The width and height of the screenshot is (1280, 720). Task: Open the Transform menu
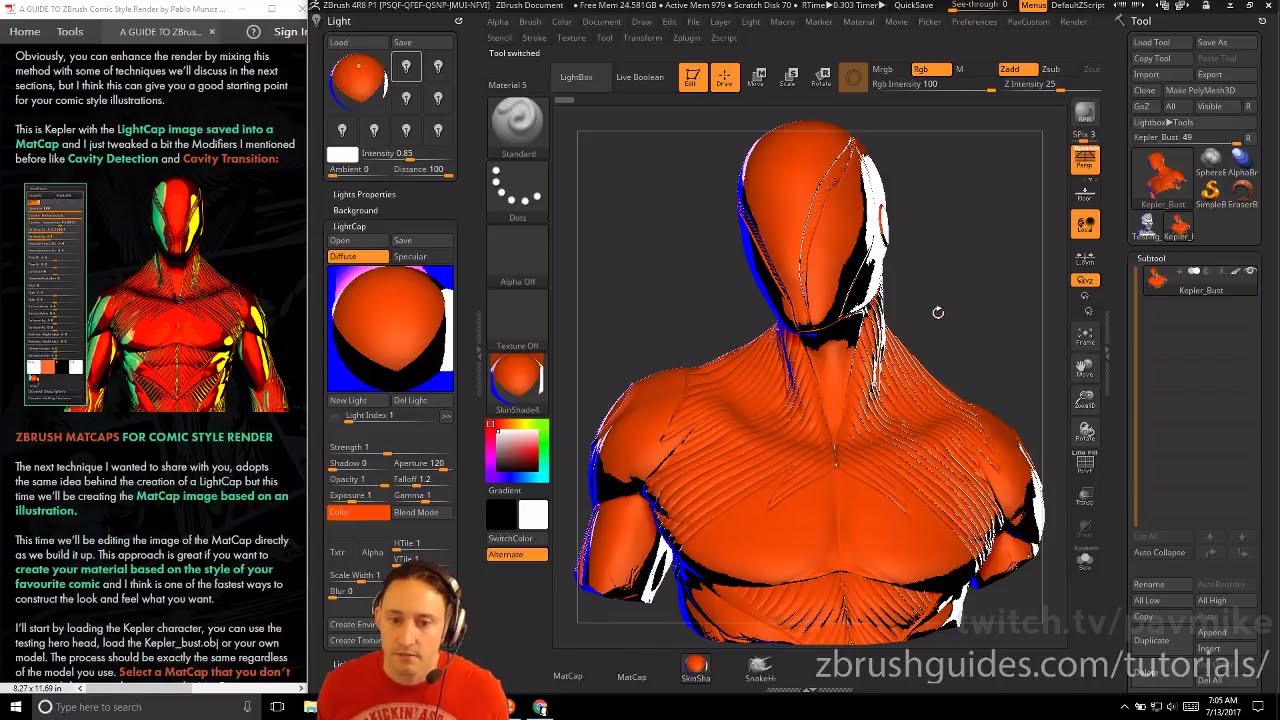(642, 38)
